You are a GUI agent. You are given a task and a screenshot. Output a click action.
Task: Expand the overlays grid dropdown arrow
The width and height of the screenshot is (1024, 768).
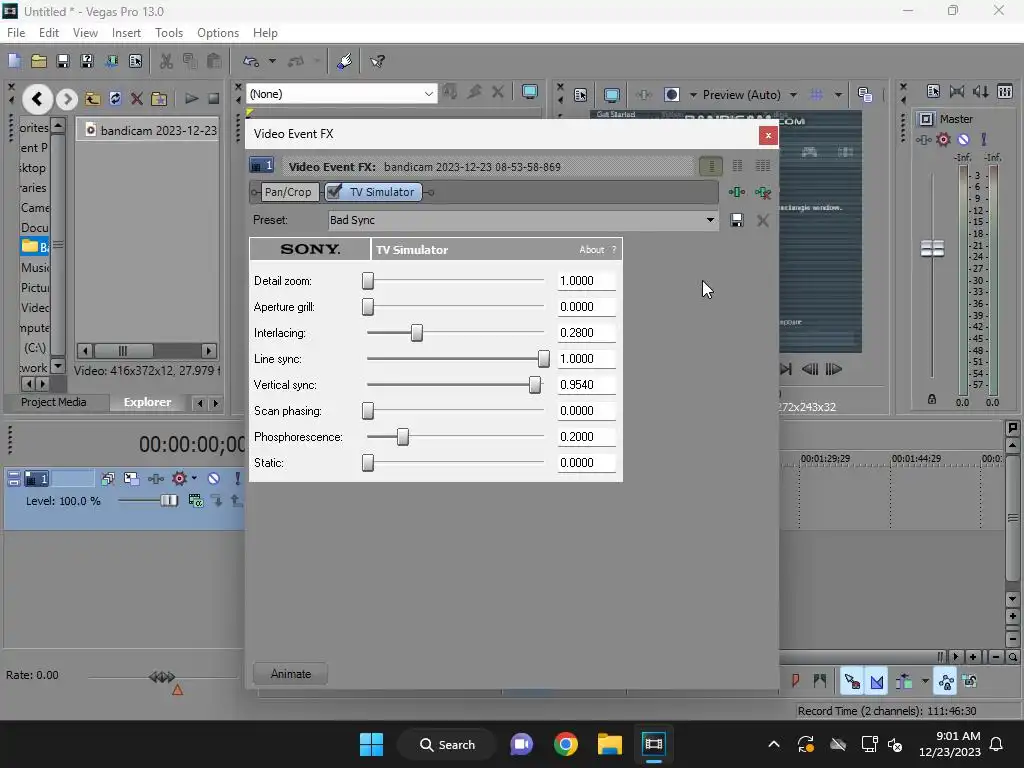[838, 95]
